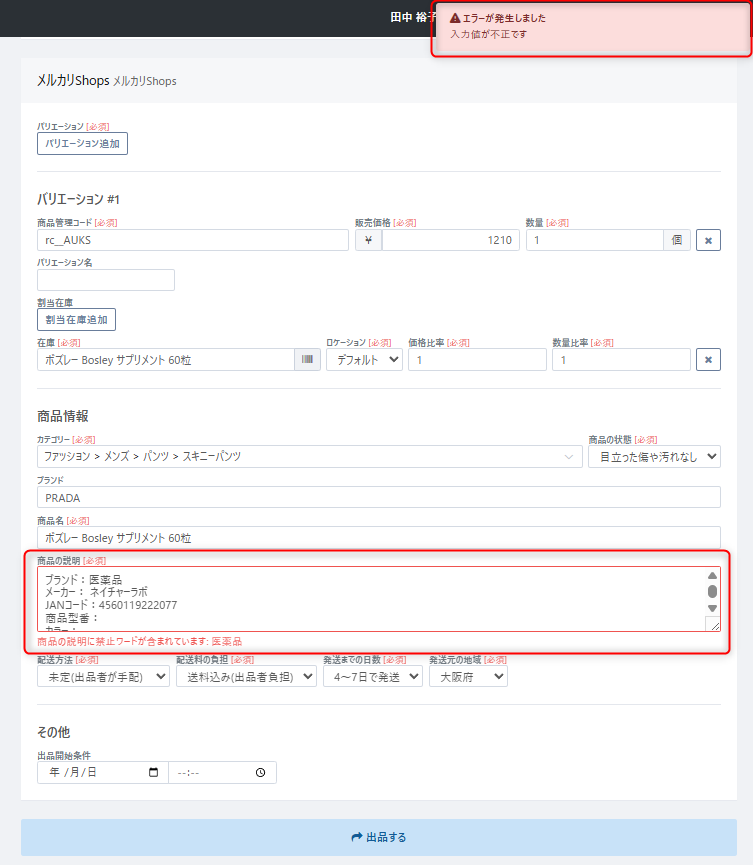Screen dimensions: 753x865
Task: Click the description scrollbar up arrow
Action: click(x=712, y=575)
